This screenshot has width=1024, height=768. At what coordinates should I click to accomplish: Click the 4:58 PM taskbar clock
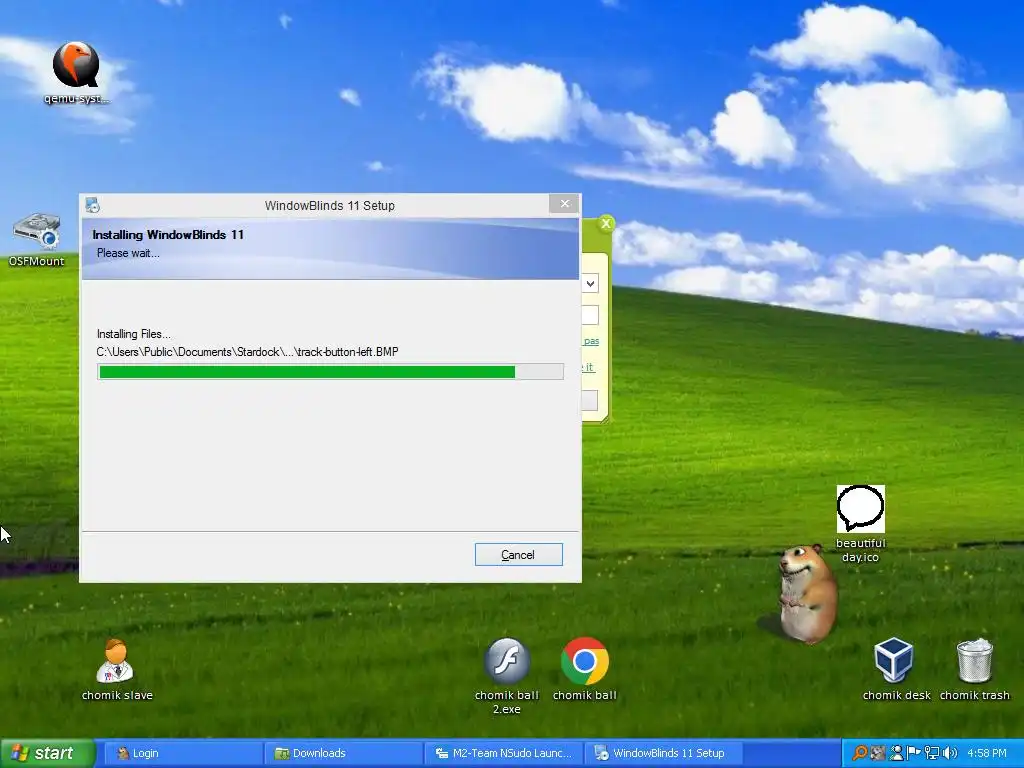click(x=987, y=753)
